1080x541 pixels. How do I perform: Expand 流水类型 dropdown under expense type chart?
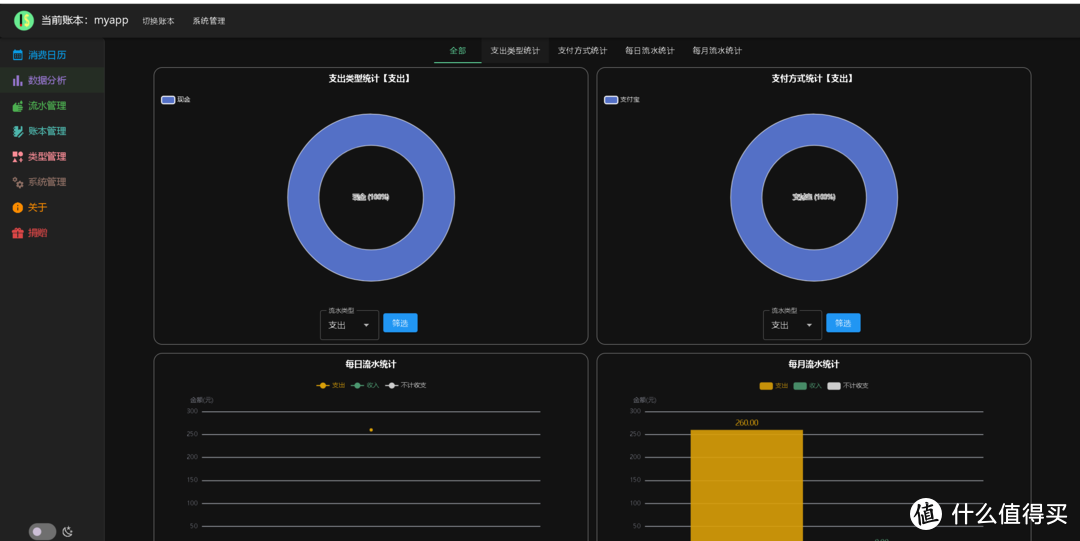click(x=349, y=325)
